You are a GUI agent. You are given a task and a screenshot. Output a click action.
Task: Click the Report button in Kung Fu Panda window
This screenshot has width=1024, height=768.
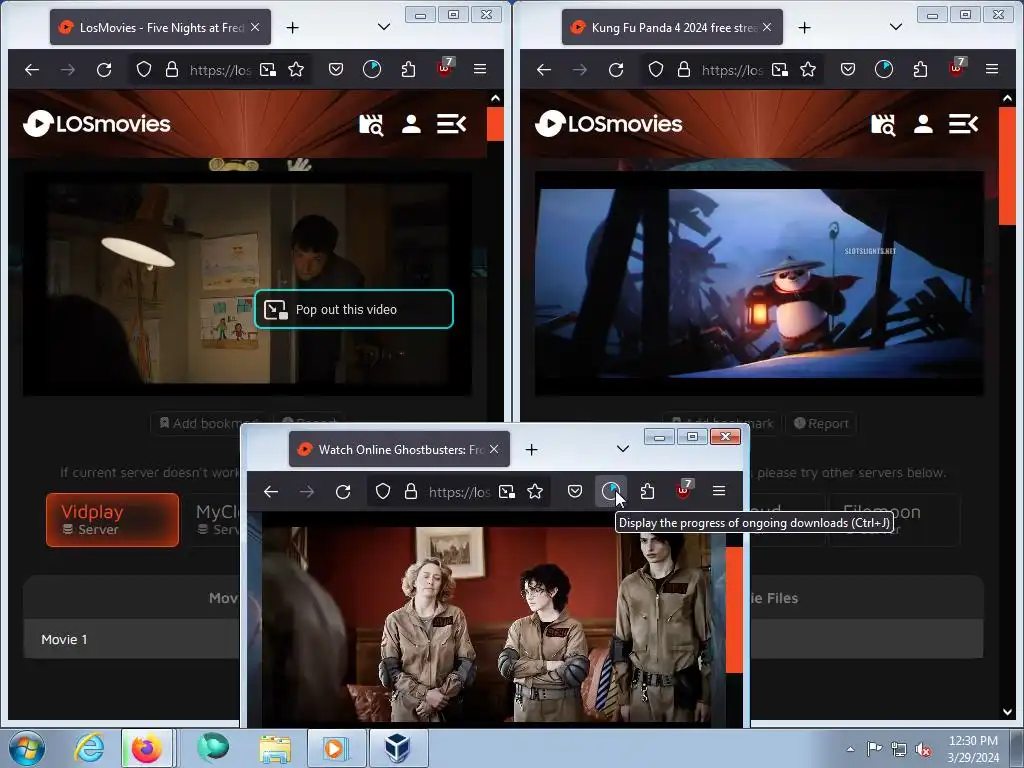point(821,423)
